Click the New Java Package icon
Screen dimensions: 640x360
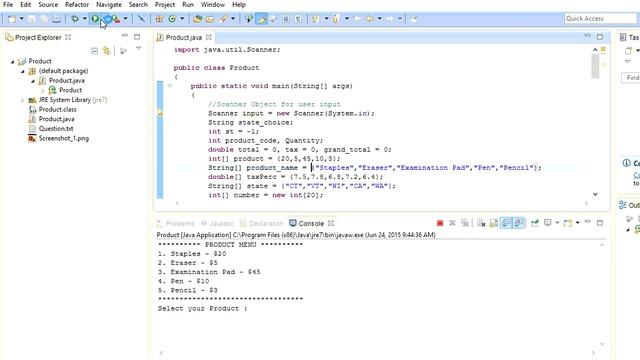point(159,19)
